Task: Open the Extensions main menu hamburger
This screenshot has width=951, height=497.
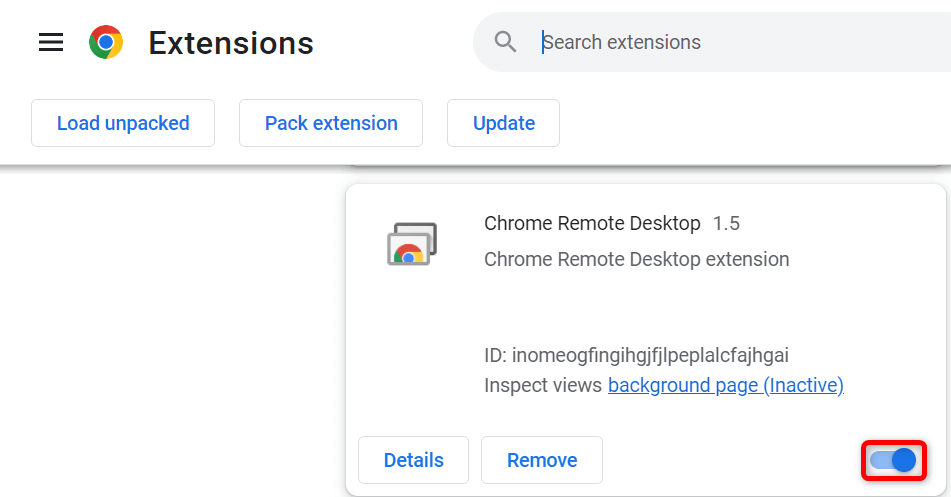Action: 51,42
